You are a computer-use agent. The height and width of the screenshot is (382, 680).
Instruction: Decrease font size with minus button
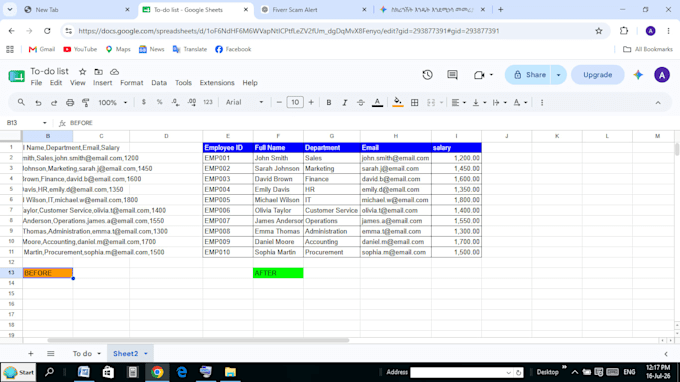(279, 102)
